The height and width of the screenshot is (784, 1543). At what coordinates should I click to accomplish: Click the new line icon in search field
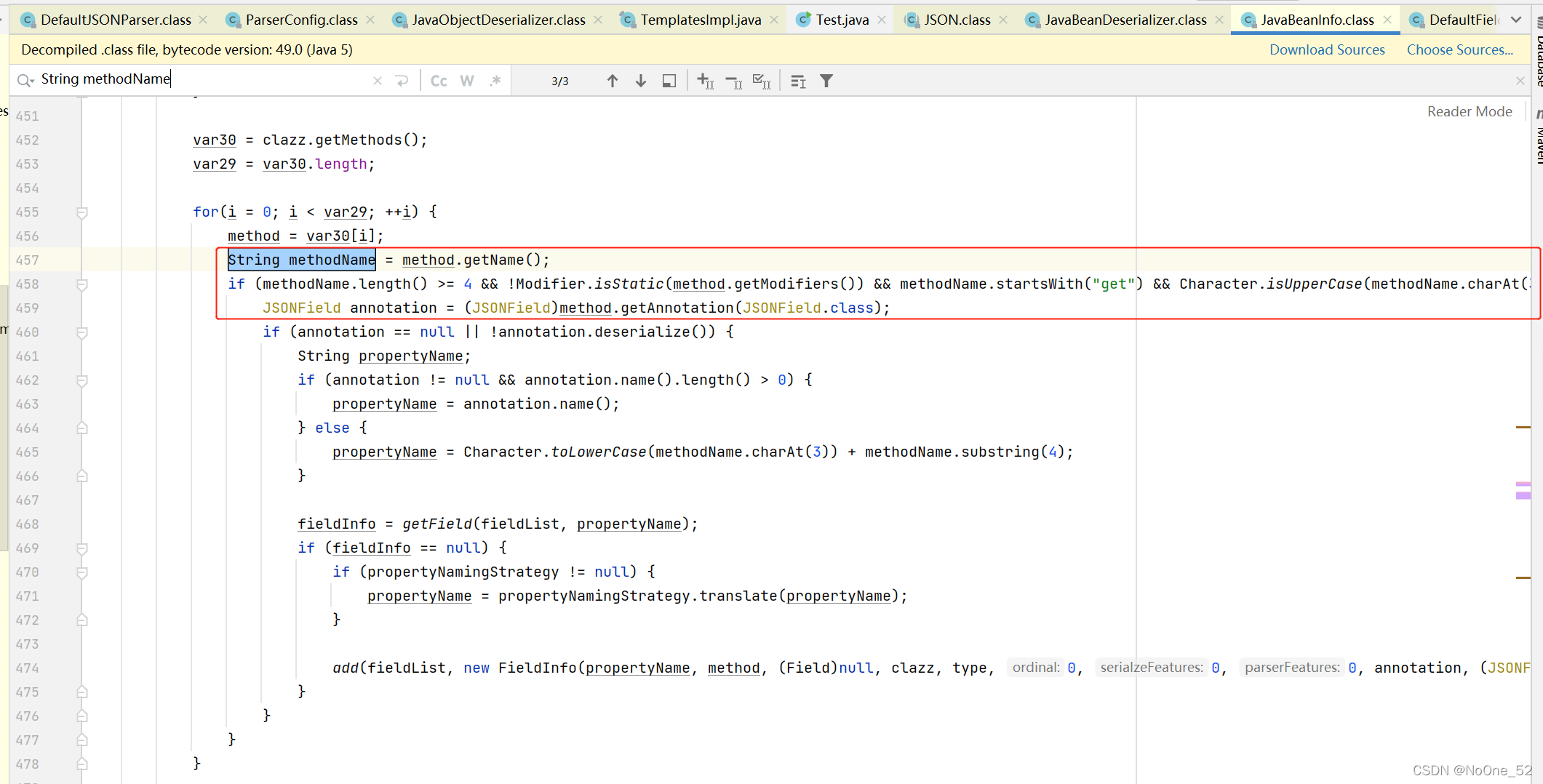coord(402,81)
